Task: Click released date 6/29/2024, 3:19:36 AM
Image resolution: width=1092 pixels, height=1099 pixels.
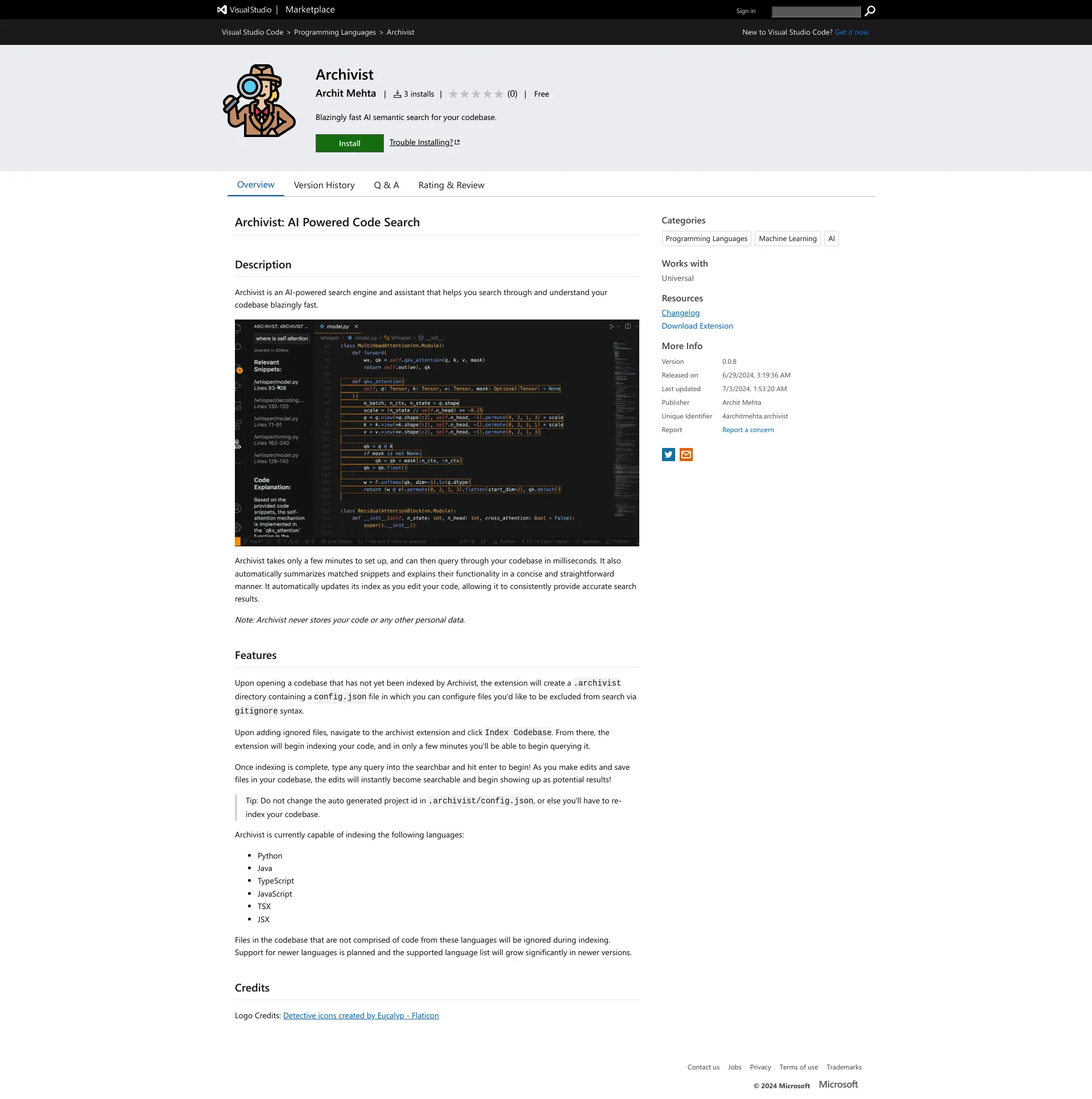Action: pos(756,375)
